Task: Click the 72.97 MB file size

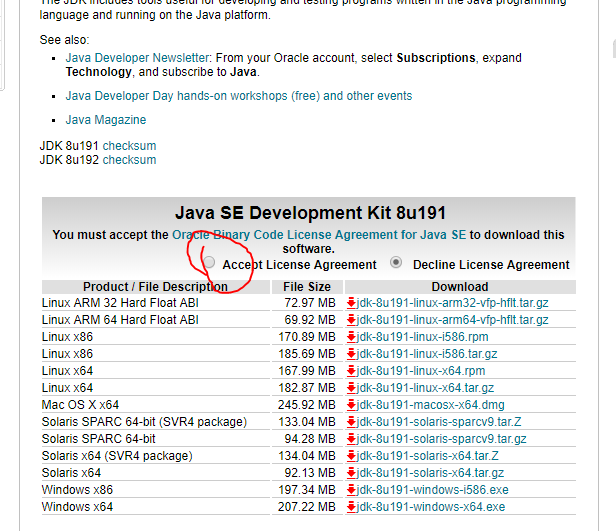Action: [x=310, y=303]
